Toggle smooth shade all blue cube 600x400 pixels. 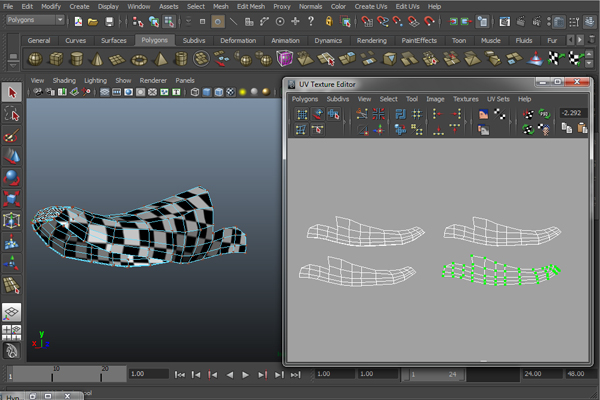point(207,92)
